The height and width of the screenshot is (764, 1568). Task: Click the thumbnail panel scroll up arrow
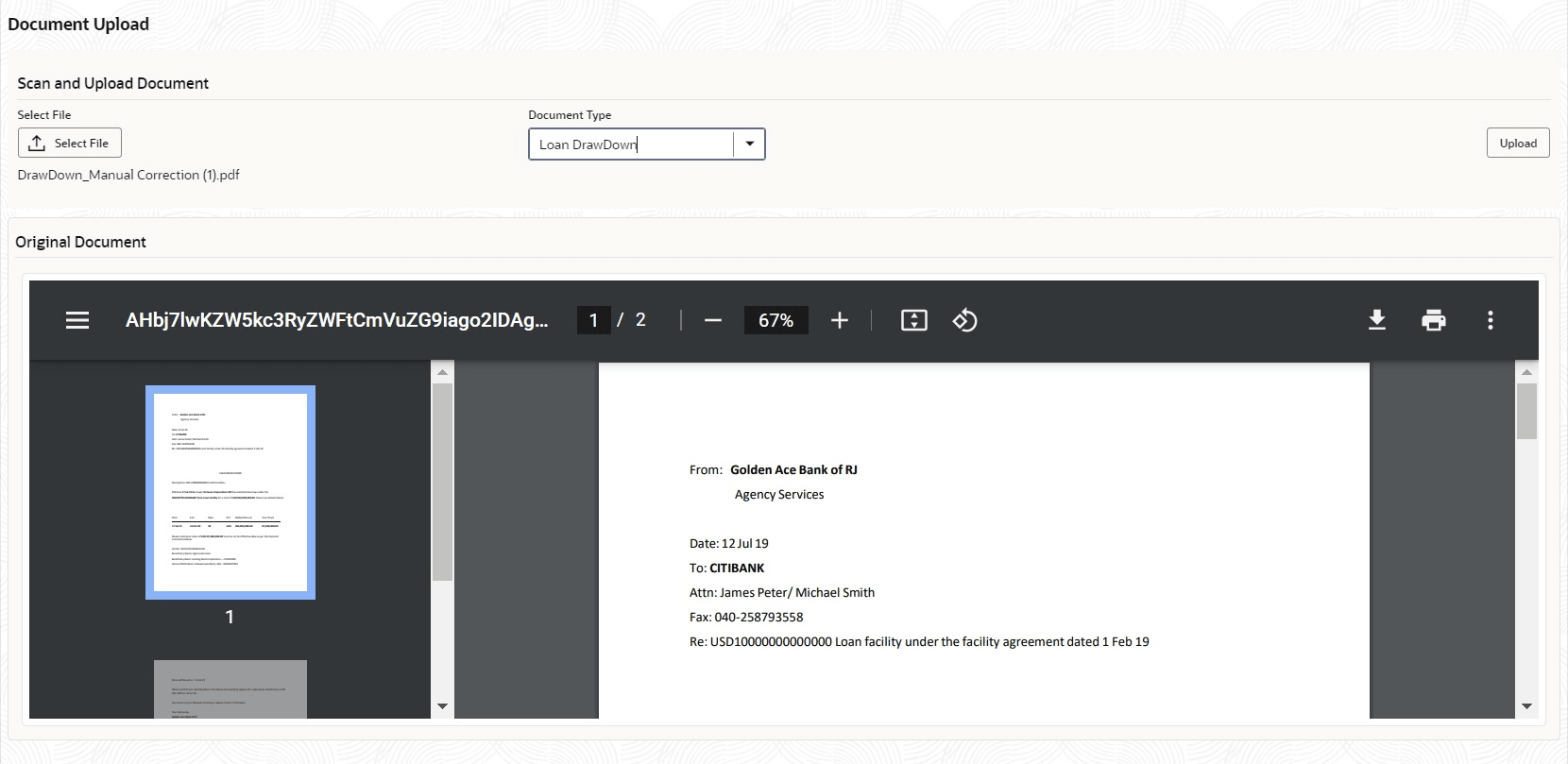pyautogui.click(x=442, y=372)
